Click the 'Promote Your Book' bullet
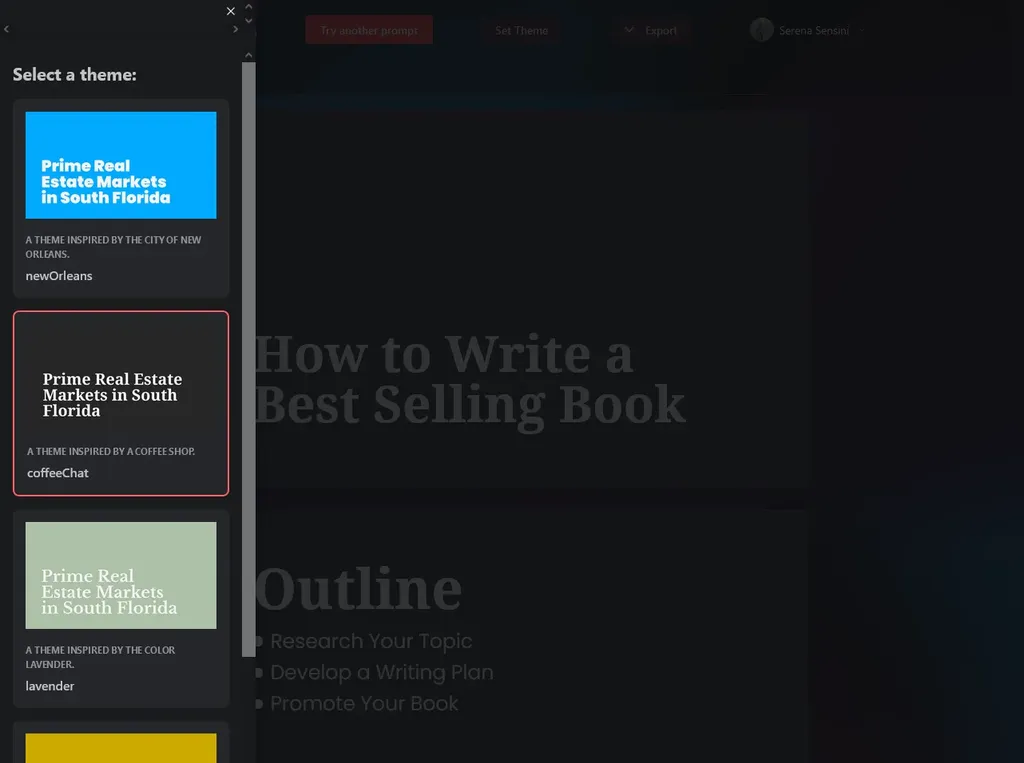 pyautogui.click(x=364, y=704)
